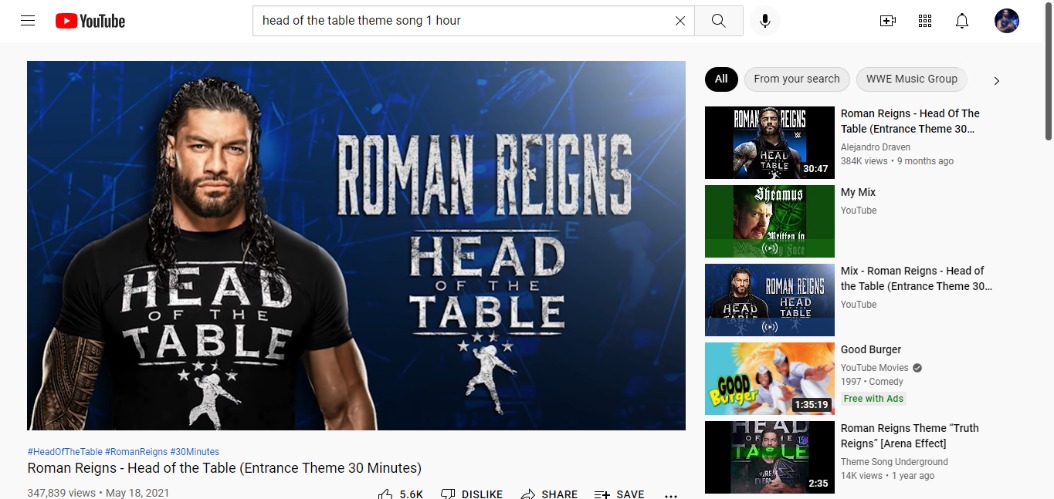Open the hamburger guide menu

tap(28, 21)
